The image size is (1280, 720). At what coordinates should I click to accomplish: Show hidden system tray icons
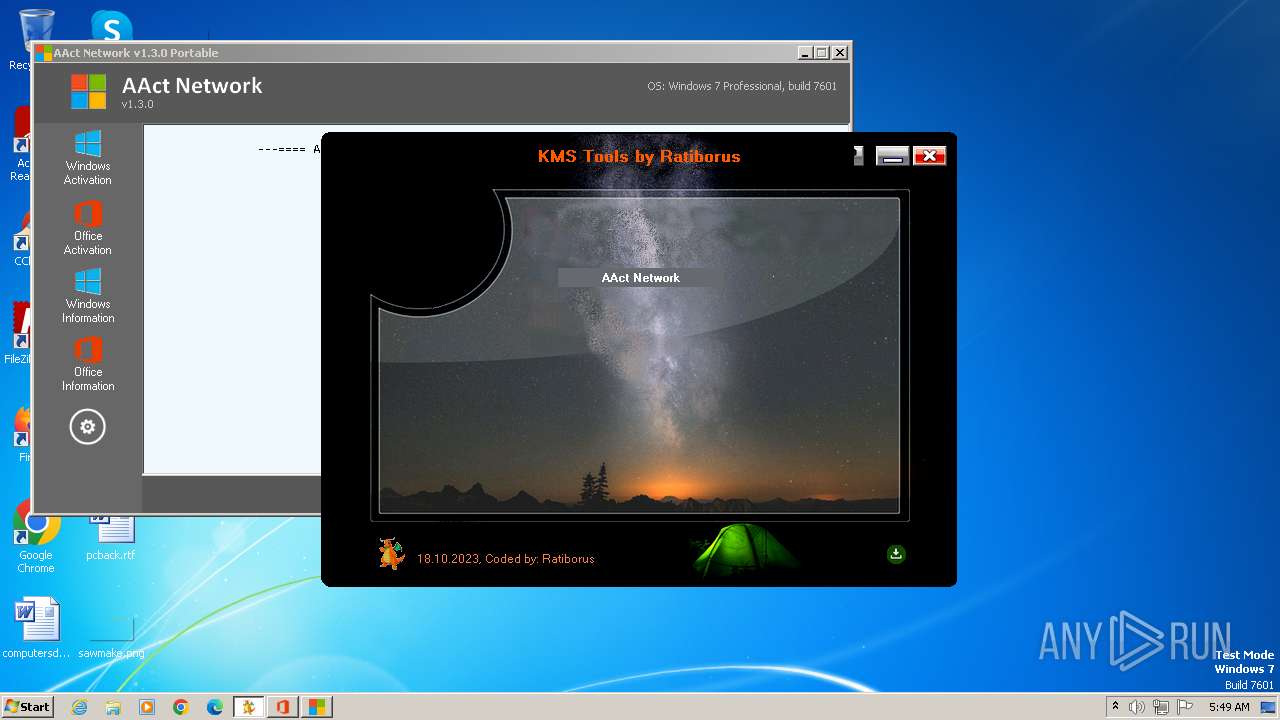(1115, 707)
